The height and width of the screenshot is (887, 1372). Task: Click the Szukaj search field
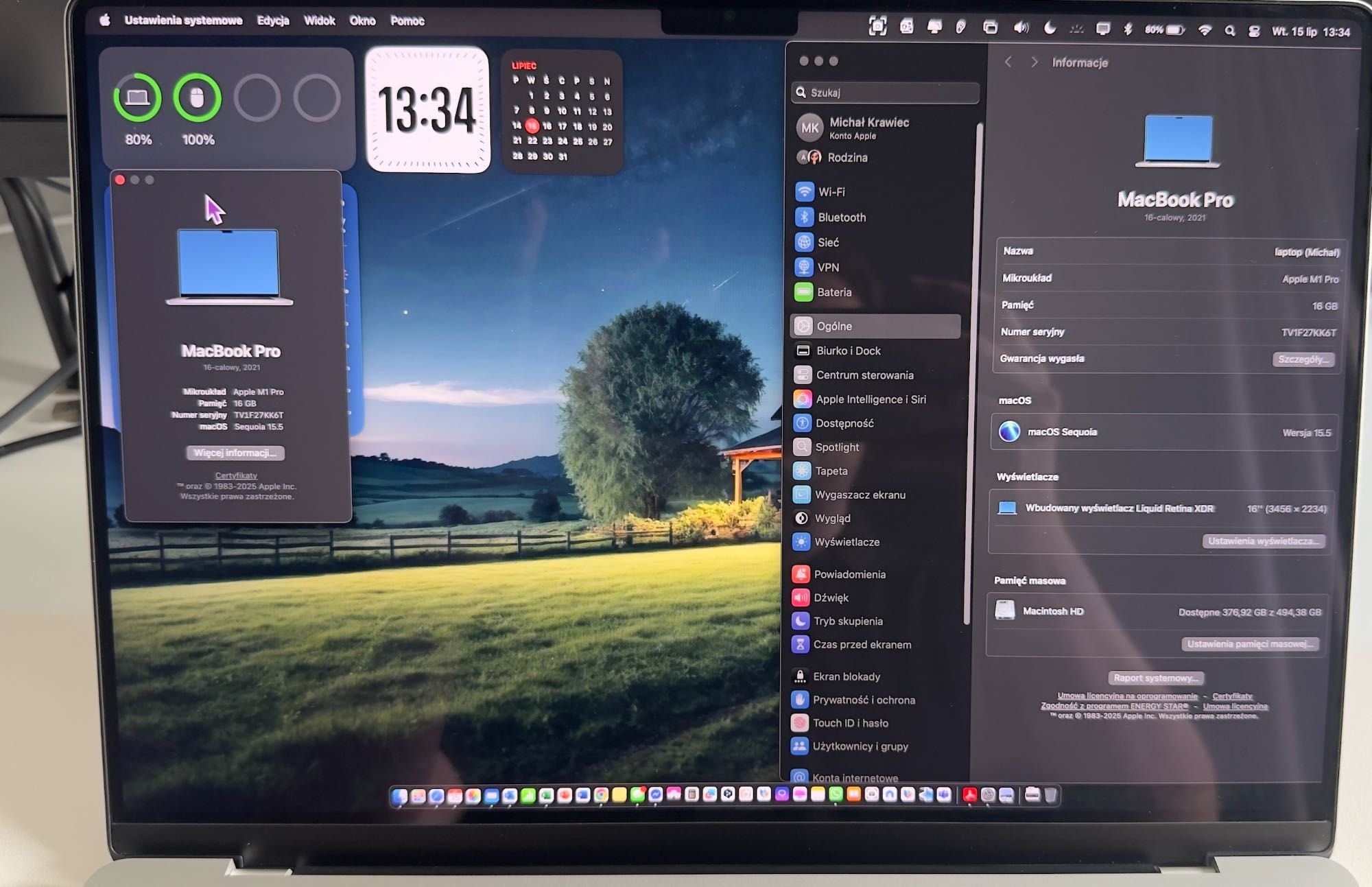[x=885, y=93]
